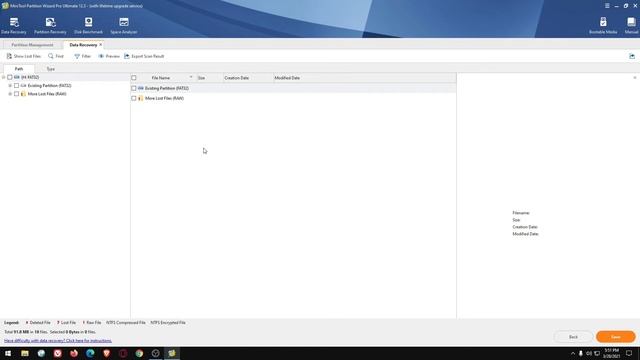The width and height of the screenshot is (640, 360).
Task: Click the orange Save button
Action: [616, 337]
